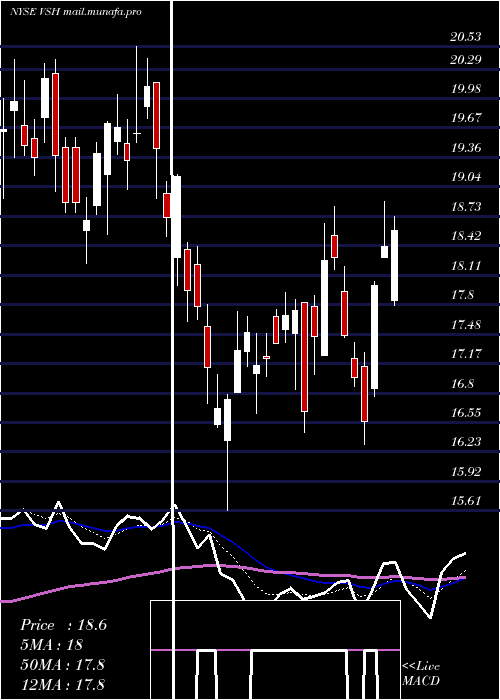
Task: Click the 19.98 price axis label
Action: tap(466, 88)
